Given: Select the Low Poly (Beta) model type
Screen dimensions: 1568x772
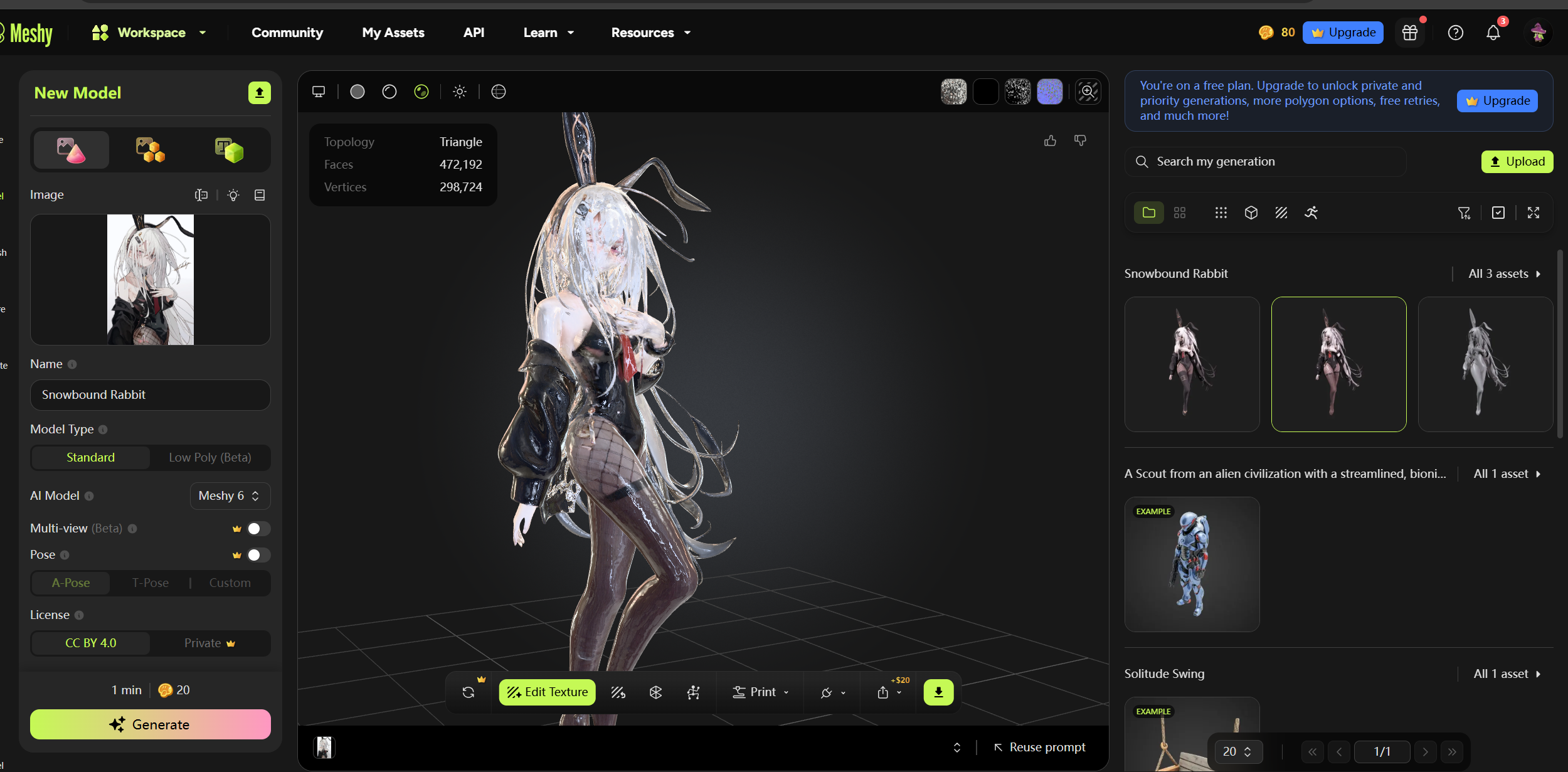Looking at the screenshot, I should pos(209,458).
